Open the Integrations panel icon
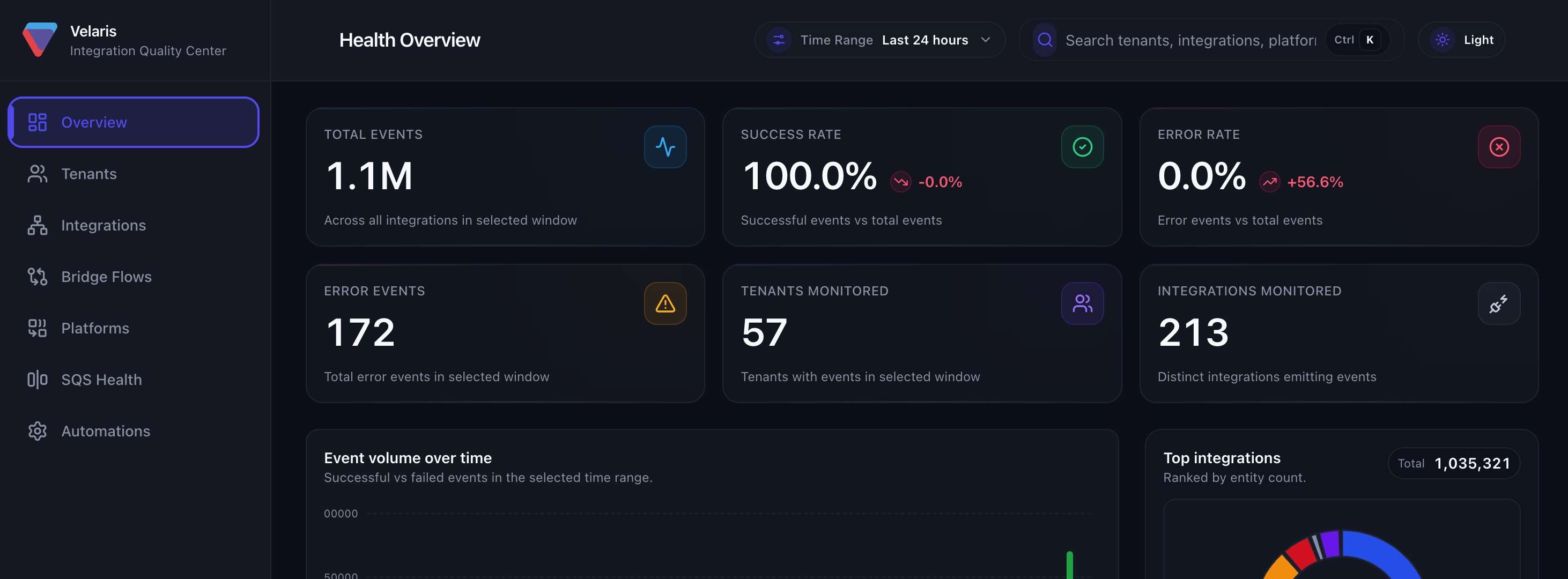 [37, 225]
